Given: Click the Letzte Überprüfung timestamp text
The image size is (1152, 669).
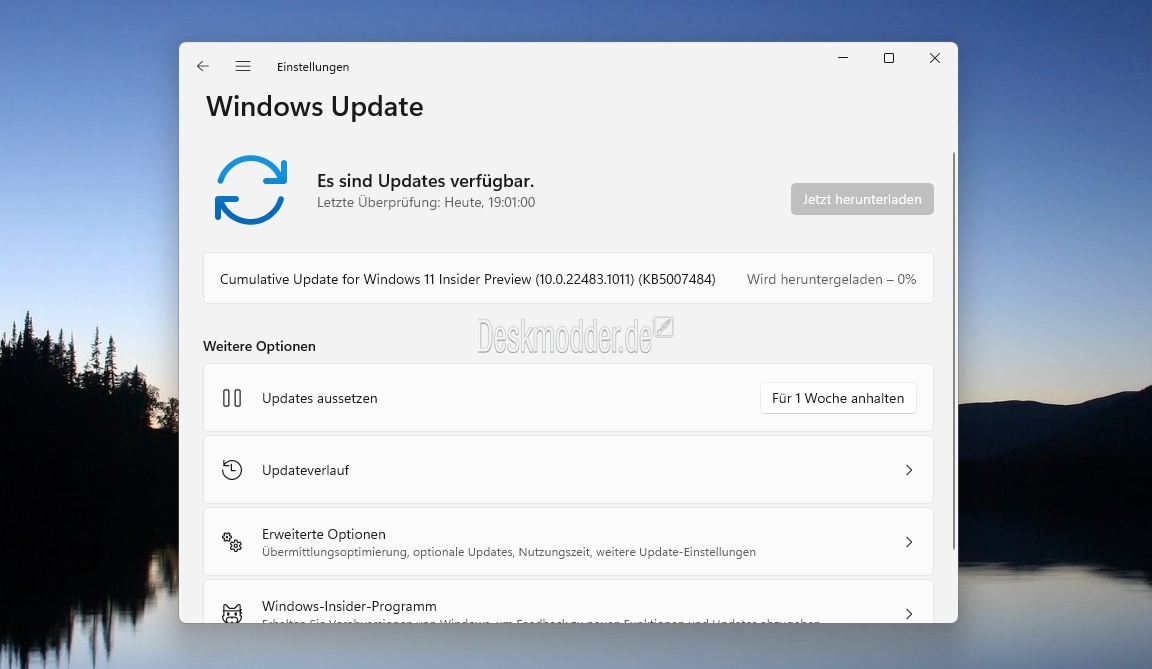Looking at the screenshot, I should coord(426,202).
